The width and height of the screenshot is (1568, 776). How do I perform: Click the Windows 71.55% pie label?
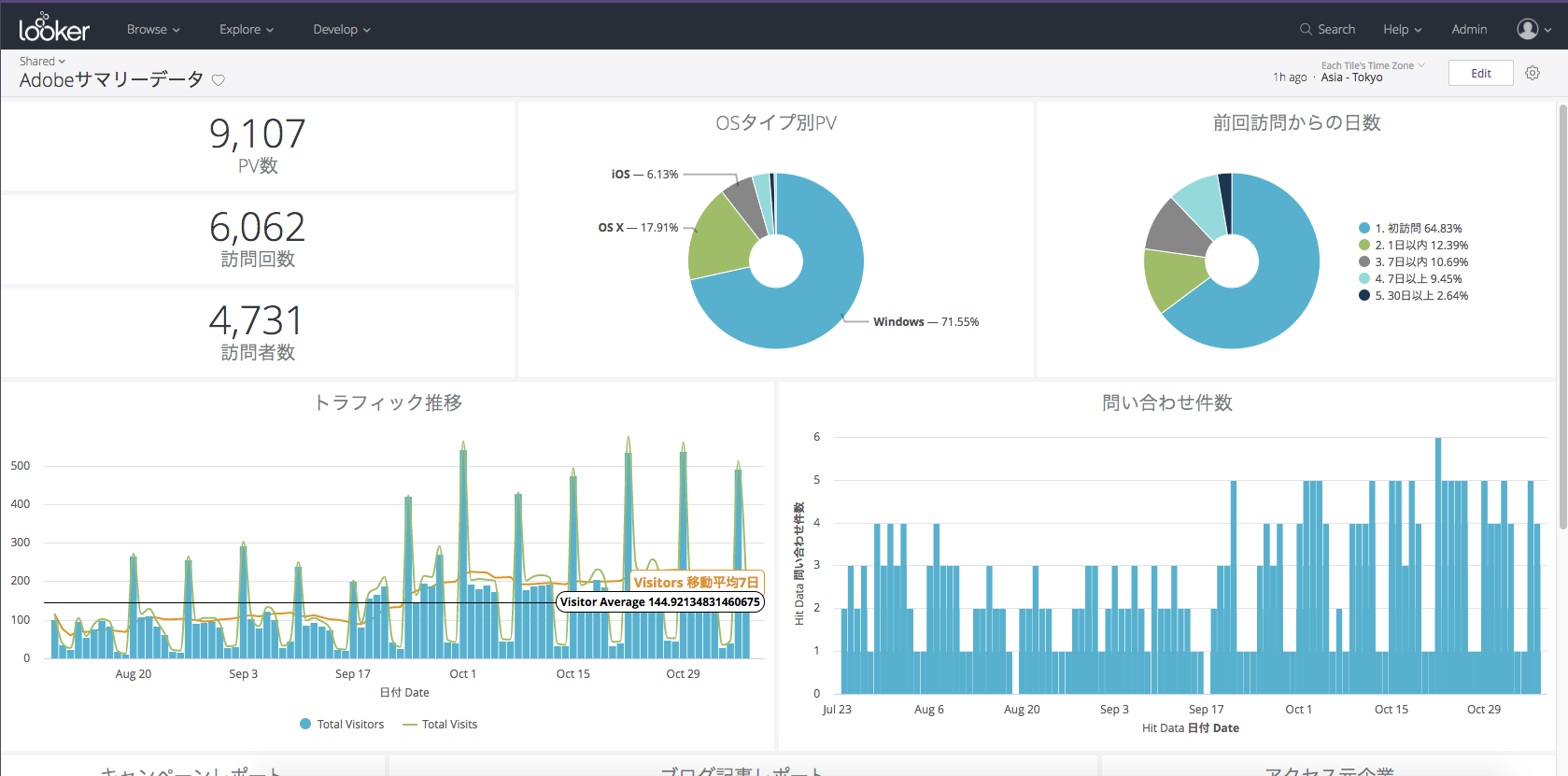tap(925, 321)
